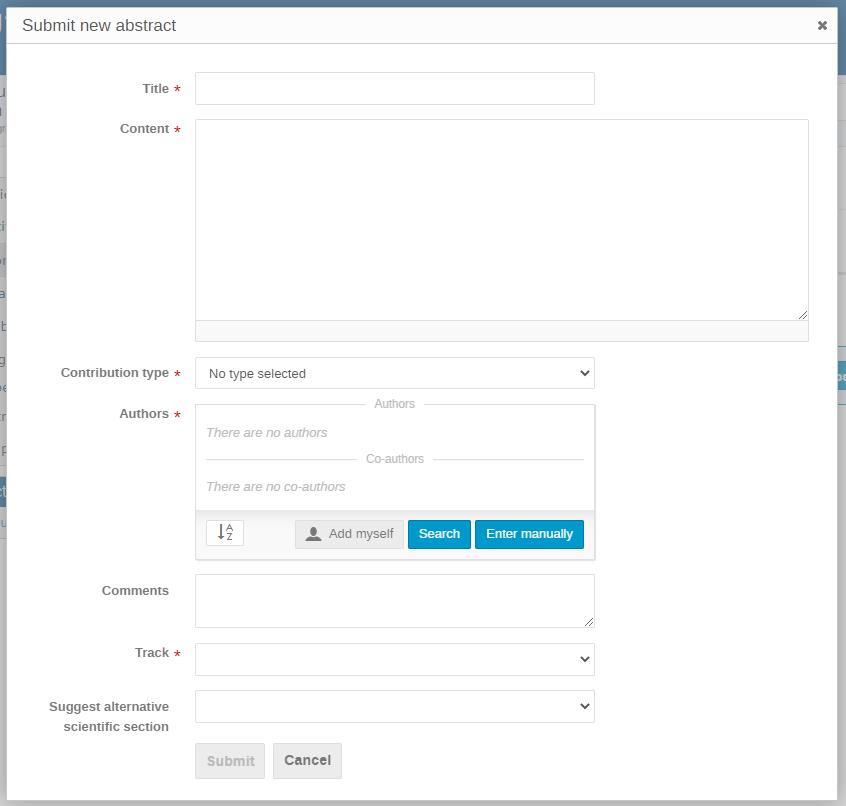846x806 pixels.
Task: Click inside the Content text area
Action: click(x=501, y=220)
